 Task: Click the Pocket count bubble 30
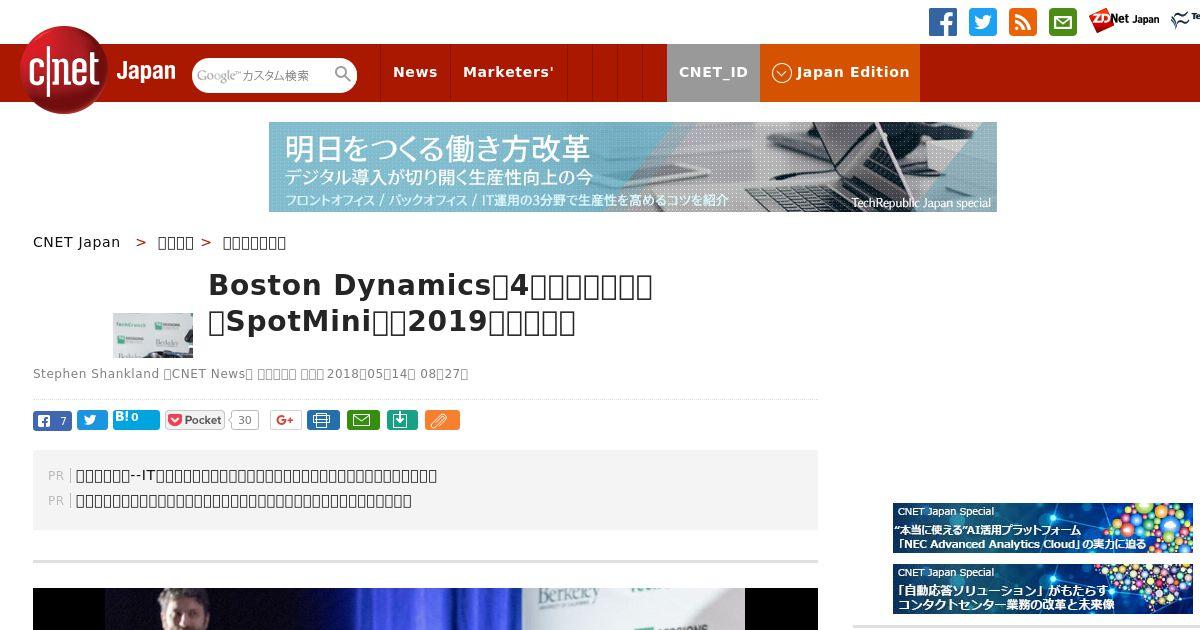[244, 420]
